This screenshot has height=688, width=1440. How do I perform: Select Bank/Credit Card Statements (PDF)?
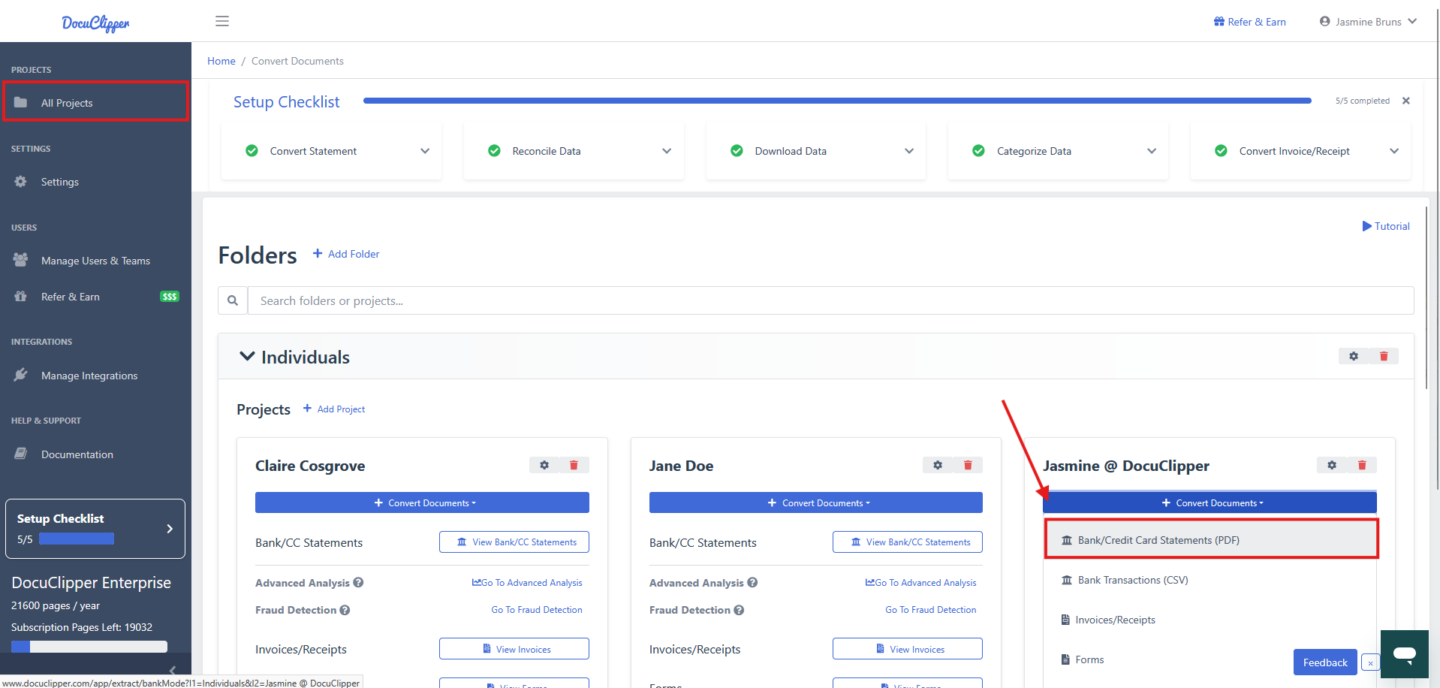(x=1212, y=540)
